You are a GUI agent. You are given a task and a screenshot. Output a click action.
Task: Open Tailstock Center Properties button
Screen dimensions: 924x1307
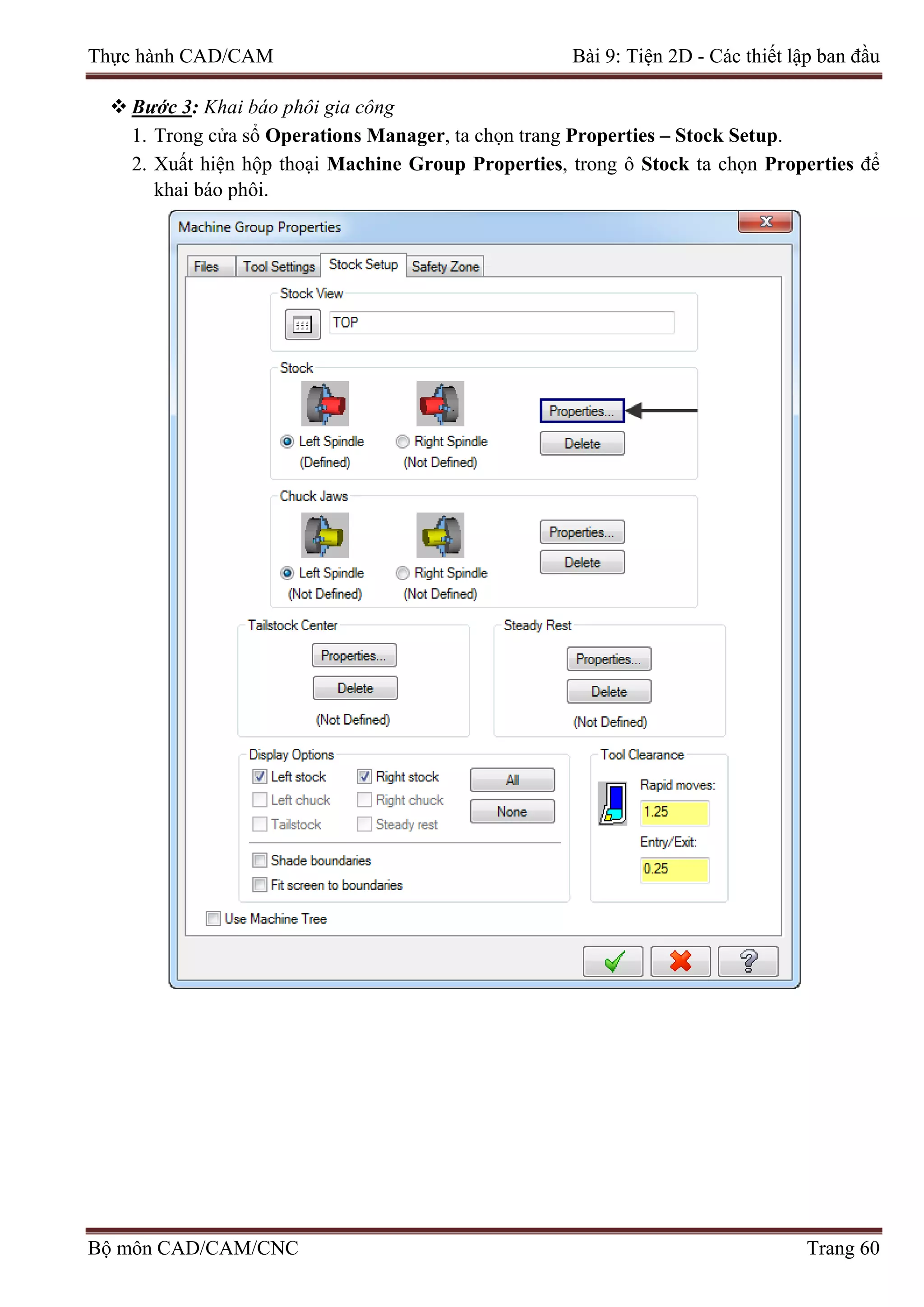click(354, 655)
